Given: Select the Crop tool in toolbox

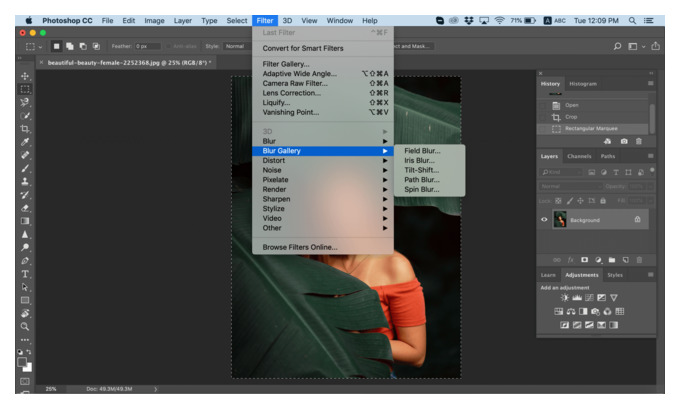Looking at the screenshot, I should tap(25, 129).
